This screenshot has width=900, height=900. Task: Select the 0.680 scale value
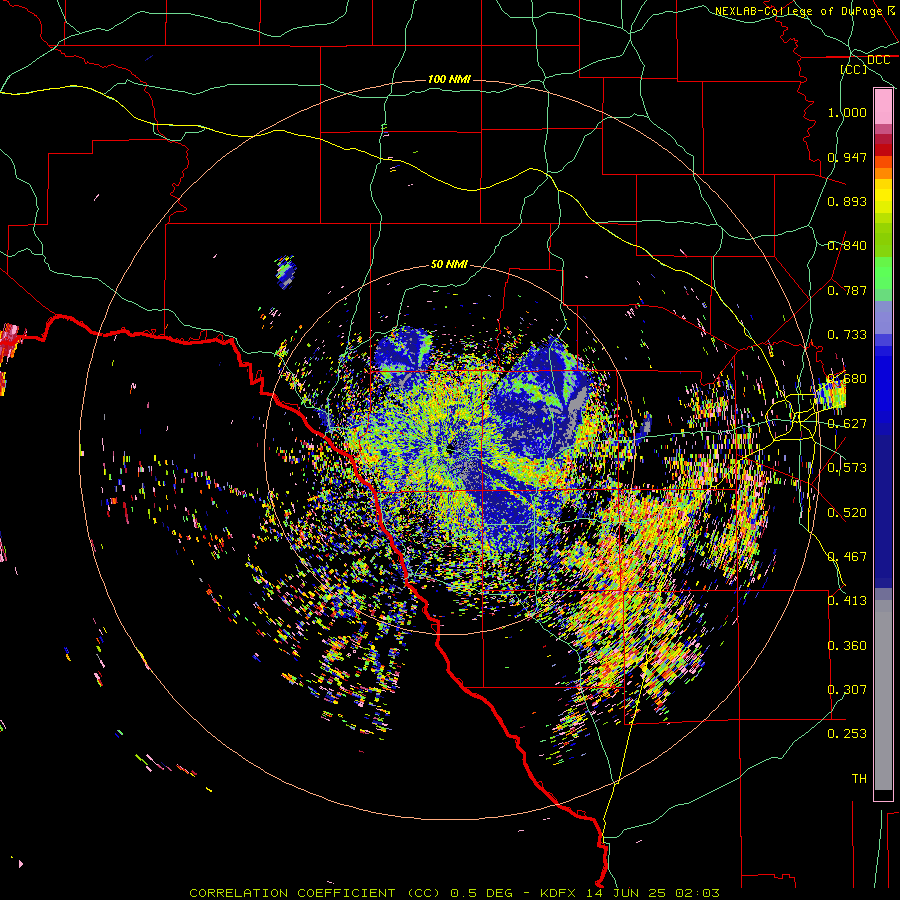(847, 379)
